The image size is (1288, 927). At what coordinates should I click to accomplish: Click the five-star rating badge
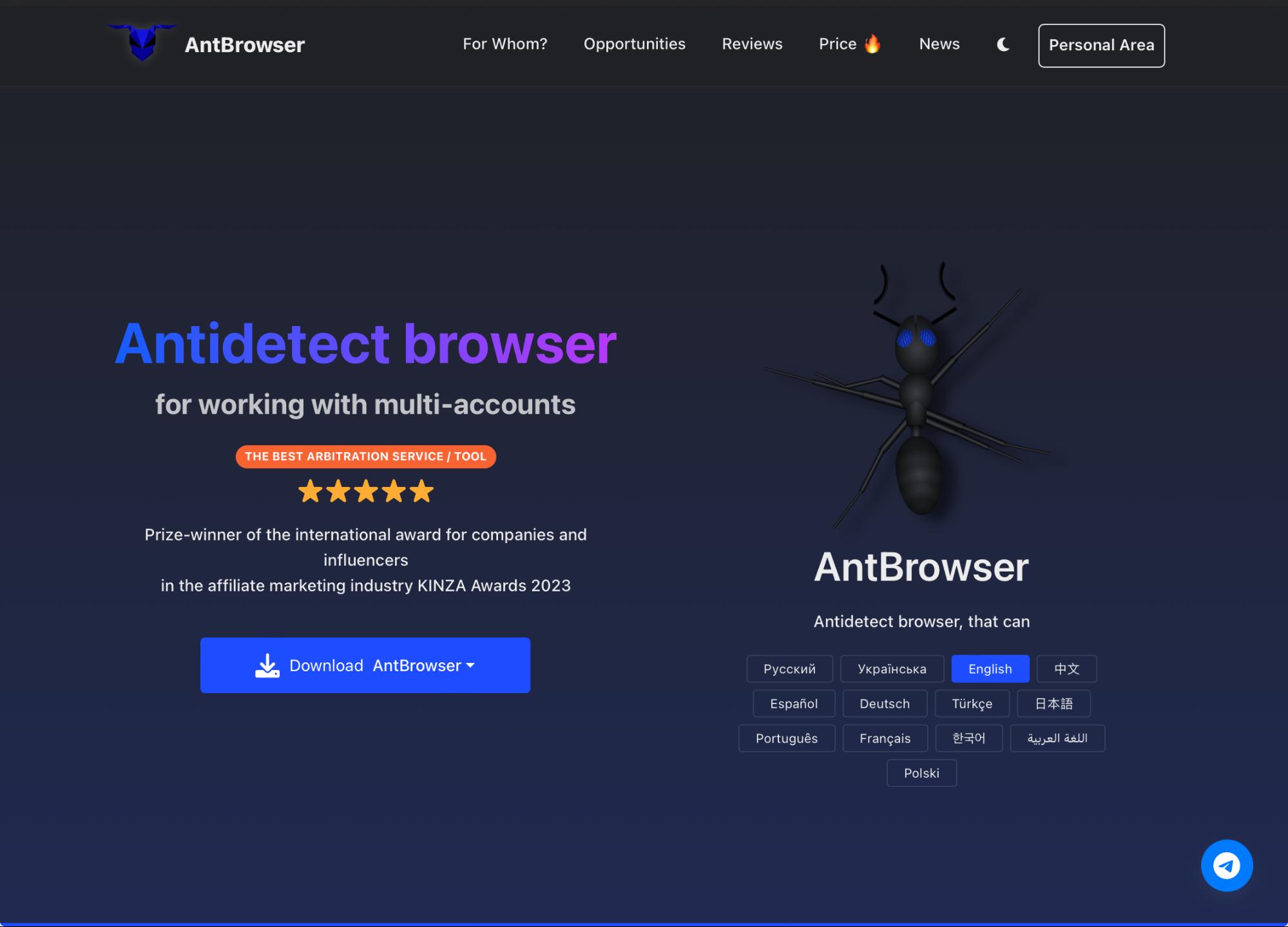pyautogui.click(x=365, y=490)
